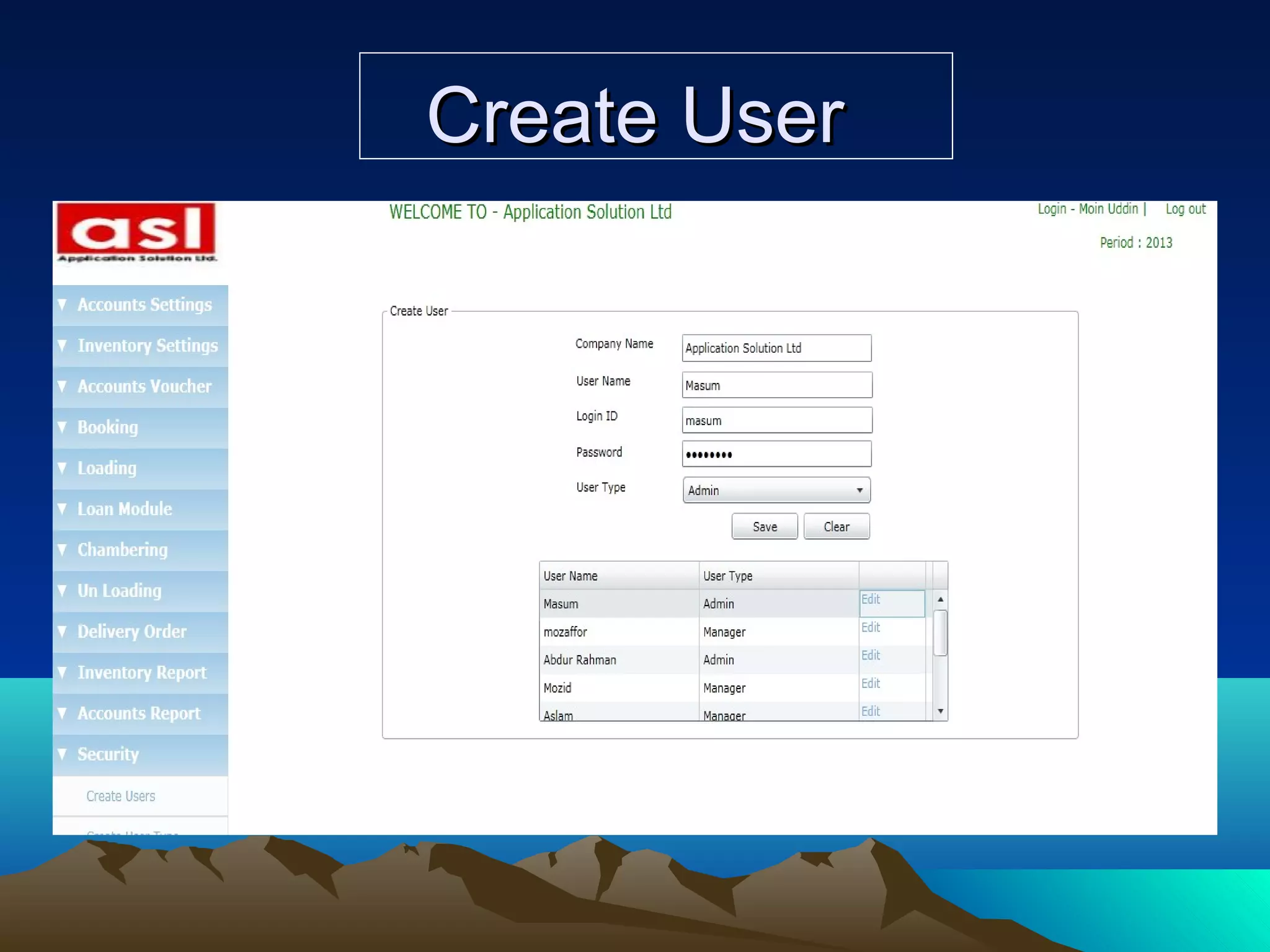
Task: Click the Login - Moin Uddin link
Action: coord(1088,209)
